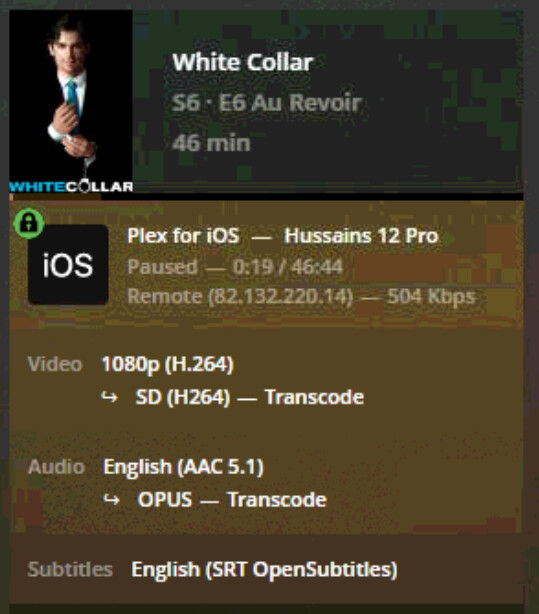
Task: Click English (AAC 5.1) audio stream
Action: [183, 467]
